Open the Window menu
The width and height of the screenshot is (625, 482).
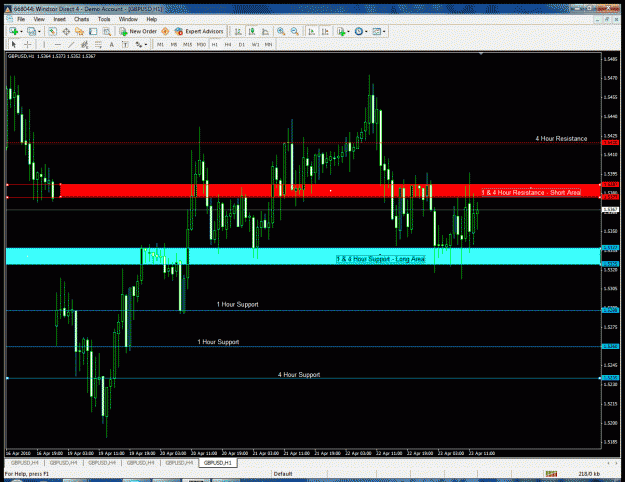click(x=128, y=19)
